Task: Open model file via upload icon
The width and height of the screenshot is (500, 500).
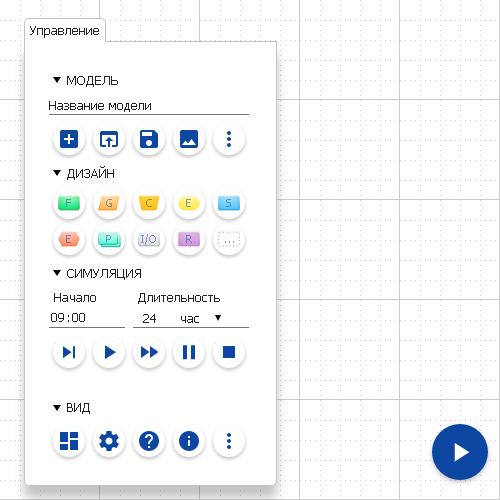Action: pos(109,139)
